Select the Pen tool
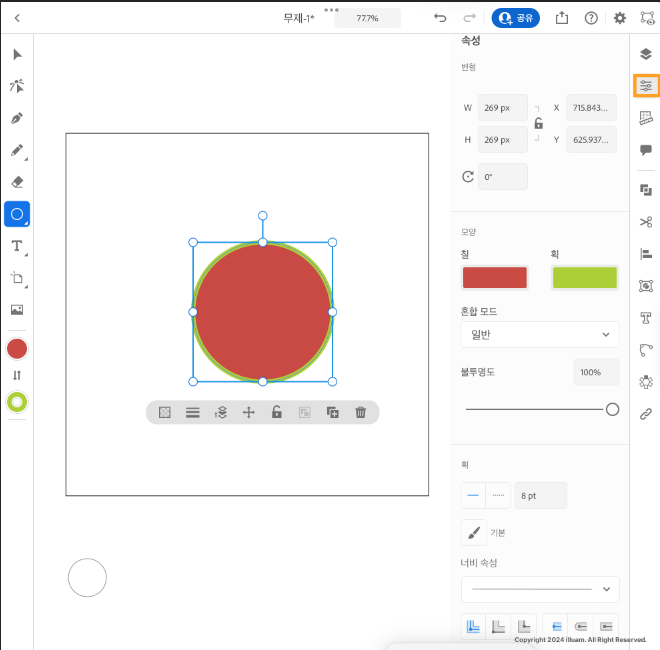Viewport: 660px width, 650px height. point(17,118)
